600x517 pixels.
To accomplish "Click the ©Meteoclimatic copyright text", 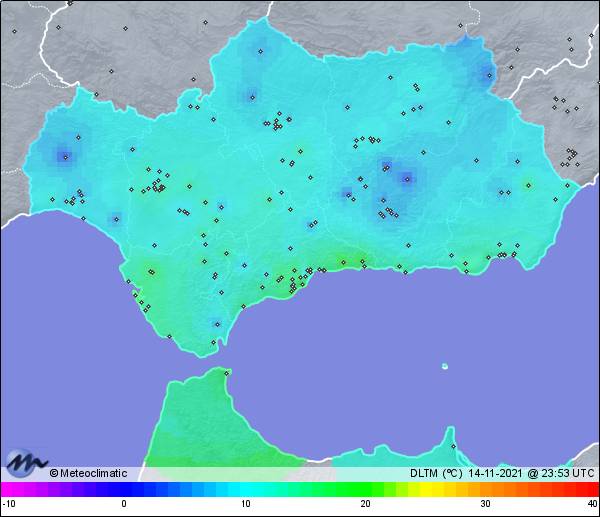I will [x=88, y=473].
